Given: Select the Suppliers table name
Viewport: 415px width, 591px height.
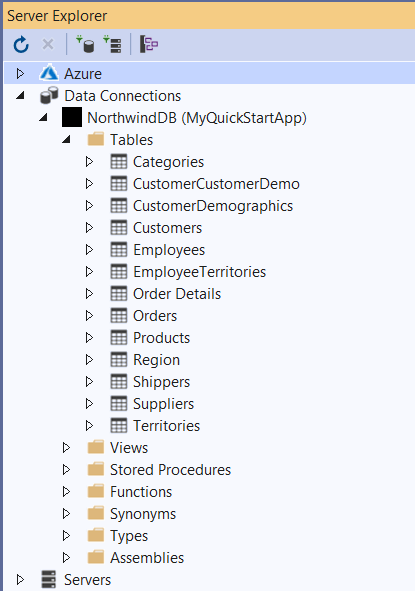Looking at the screenshot, I should (x=164, y=404).
